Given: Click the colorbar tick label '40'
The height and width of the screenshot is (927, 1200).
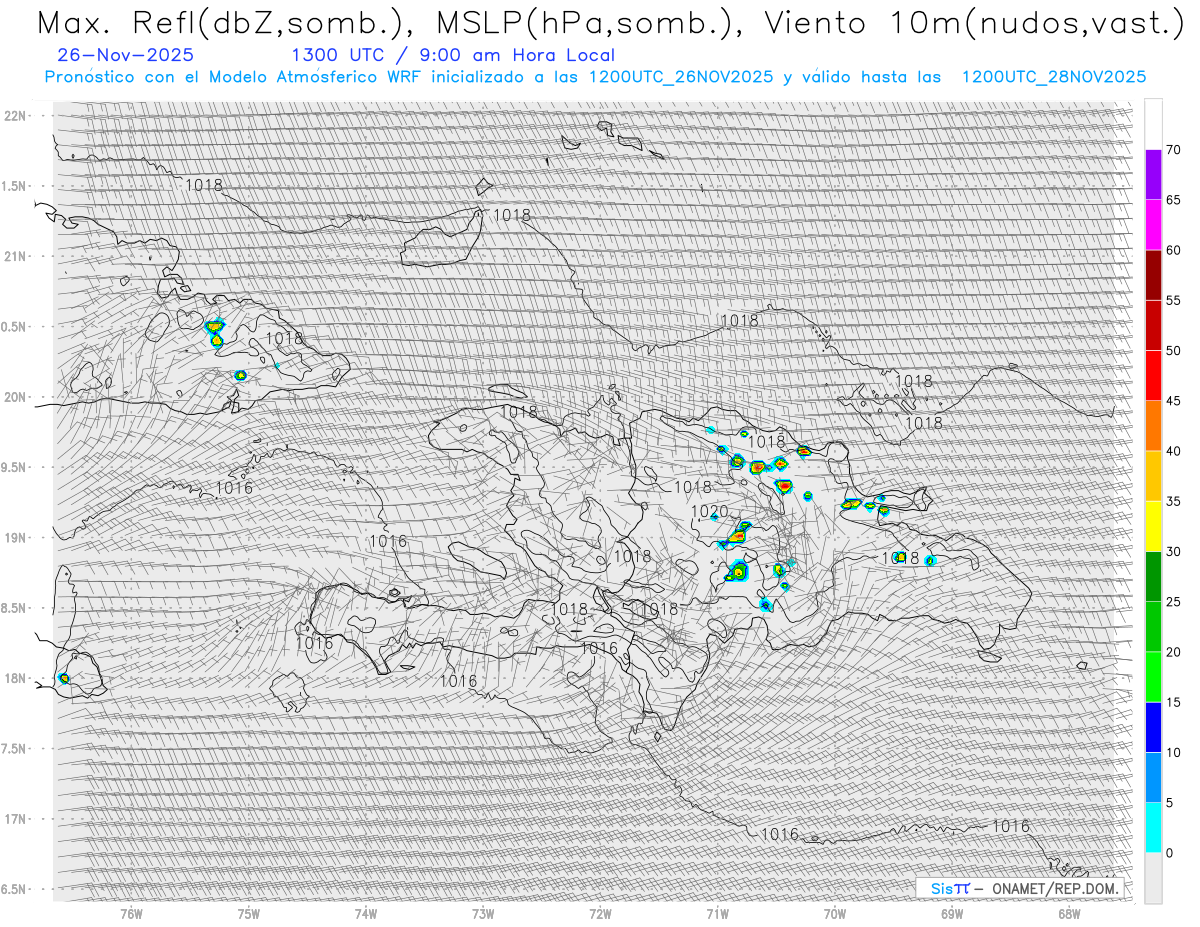Looking at the screenshot, I should point(1174,451).
